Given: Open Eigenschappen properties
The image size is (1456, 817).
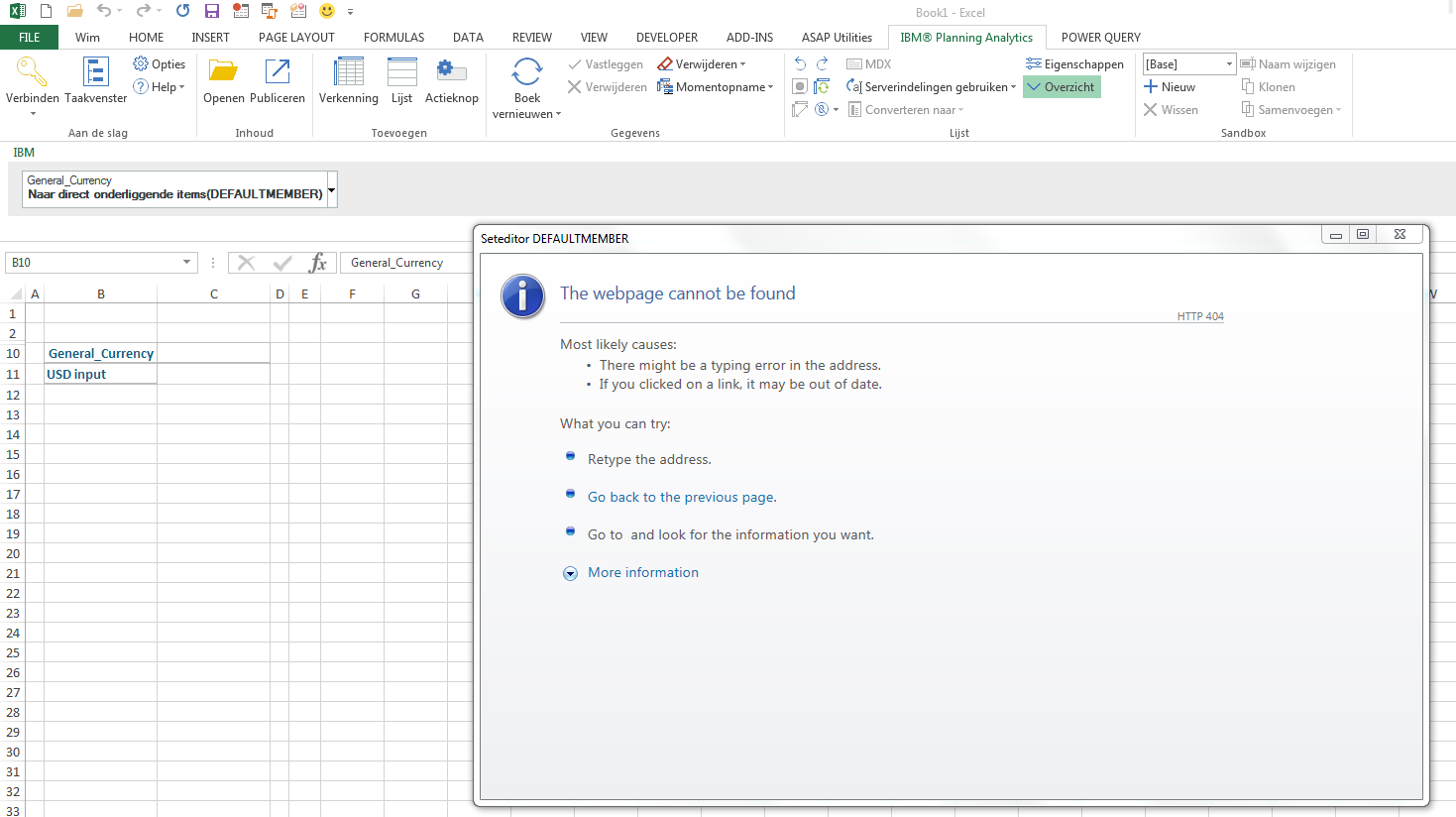Looking at the screenshot, I should click(1074, 64).
